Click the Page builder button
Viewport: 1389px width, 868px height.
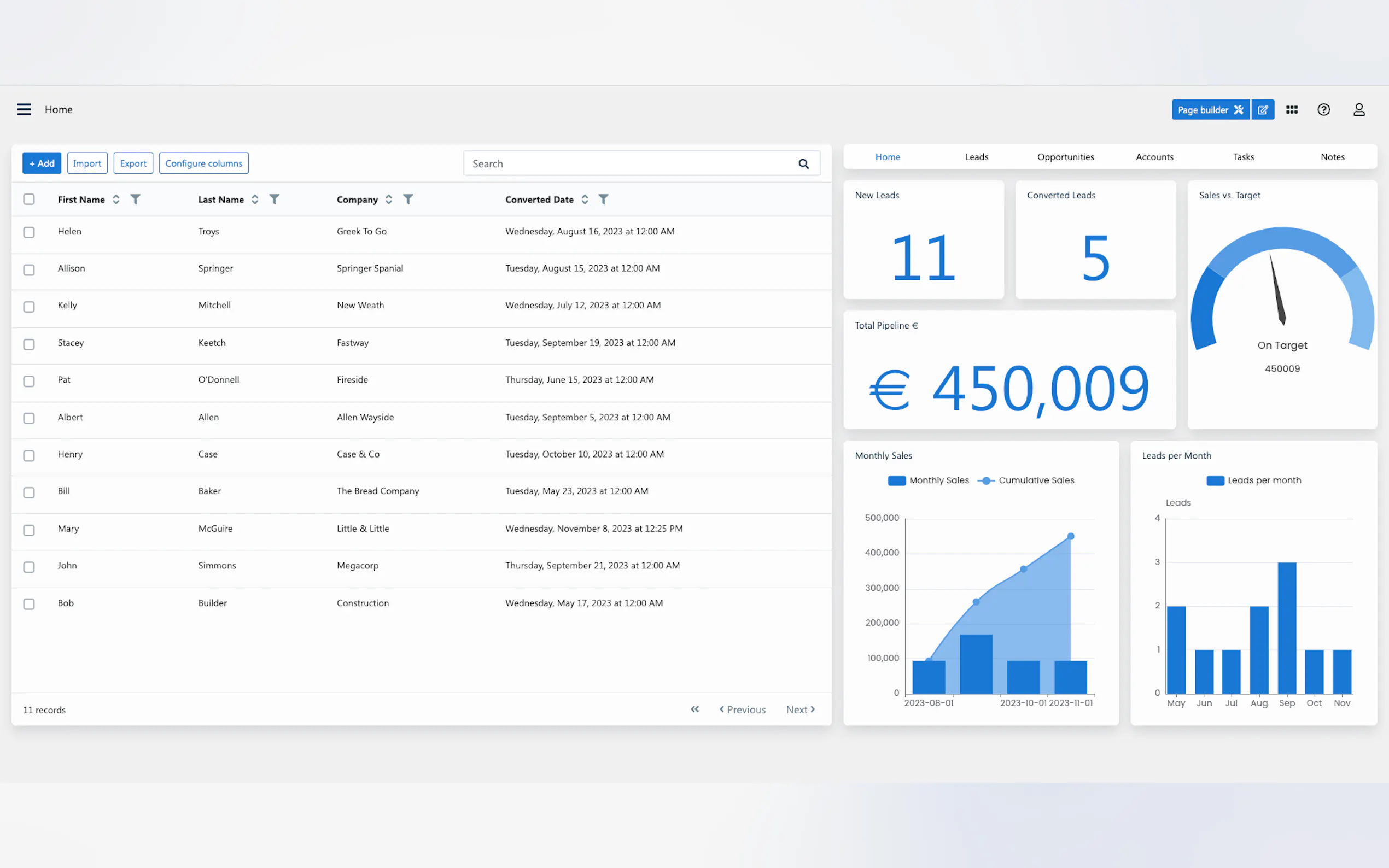pos(1210,110)
